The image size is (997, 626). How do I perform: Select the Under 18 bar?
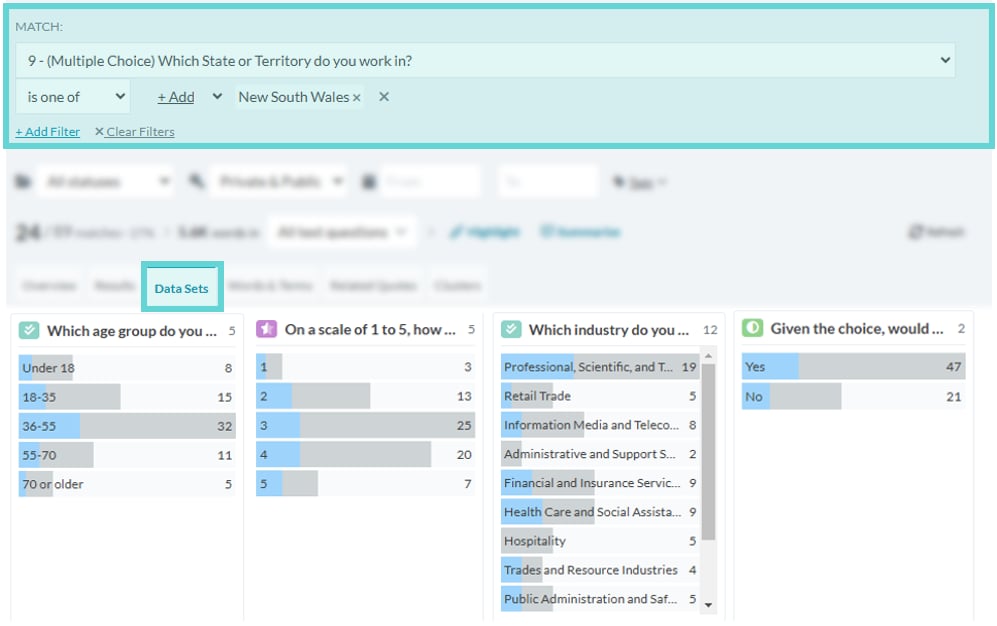coord(127,368)
